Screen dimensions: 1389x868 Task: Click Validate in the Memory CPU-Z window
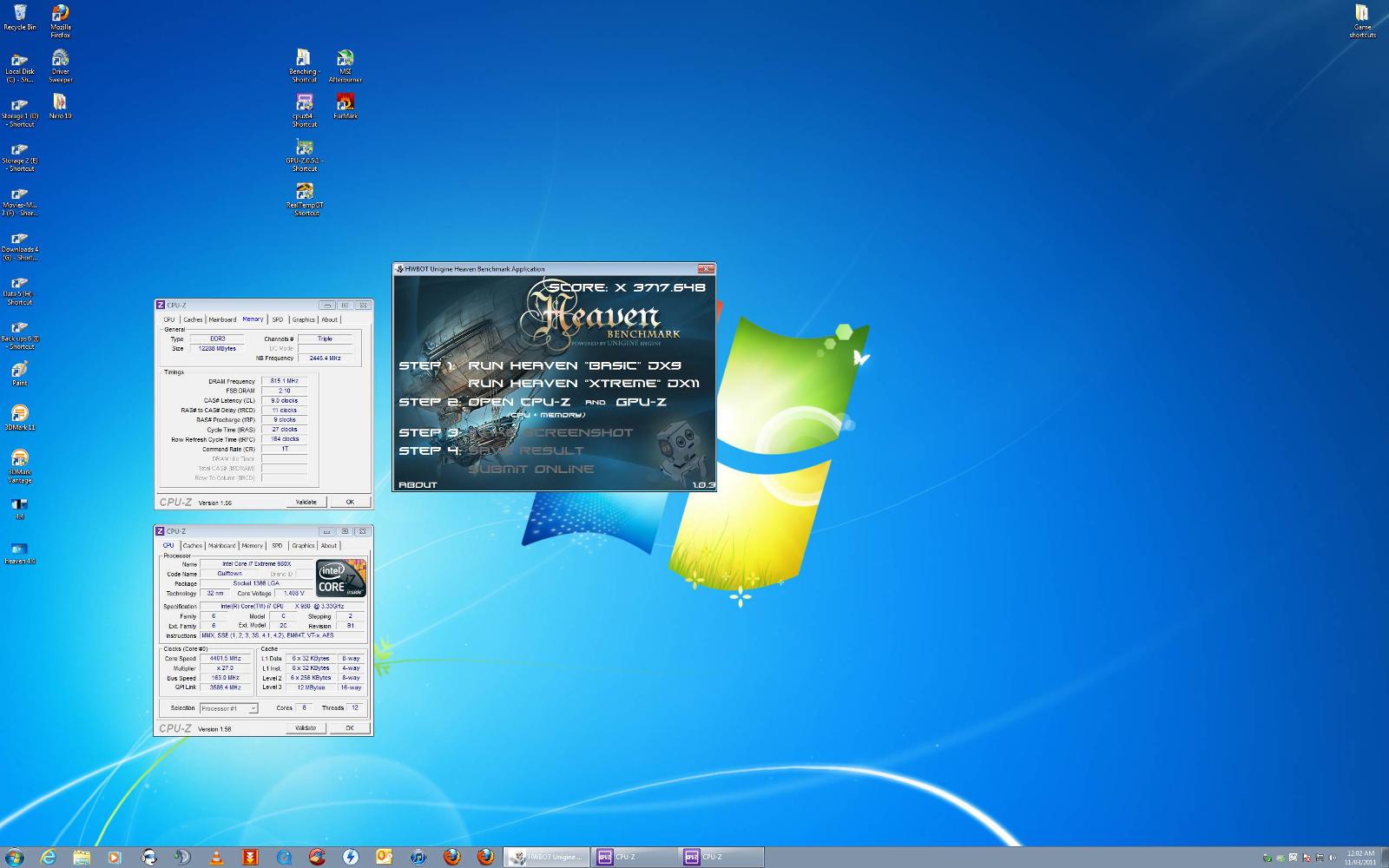click(x=306, y=502)
